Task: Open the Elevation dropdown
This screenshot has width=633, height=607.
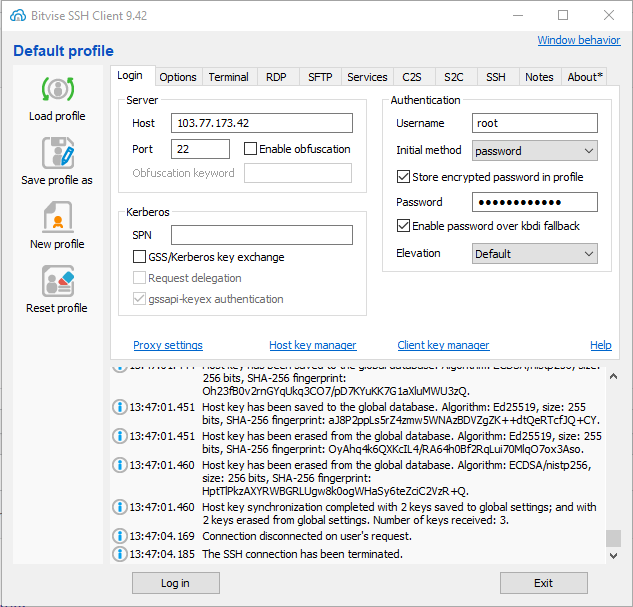Action: tap(534, 253)
